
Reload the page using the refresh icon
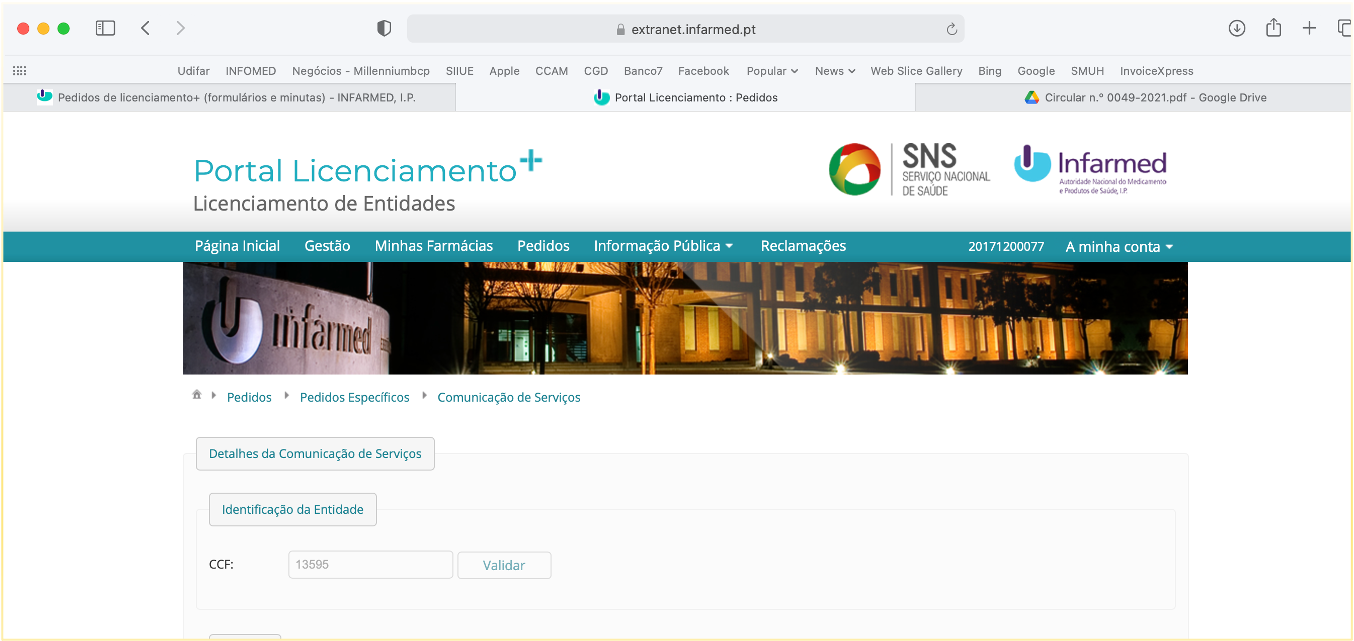click(x=952, y=29)
